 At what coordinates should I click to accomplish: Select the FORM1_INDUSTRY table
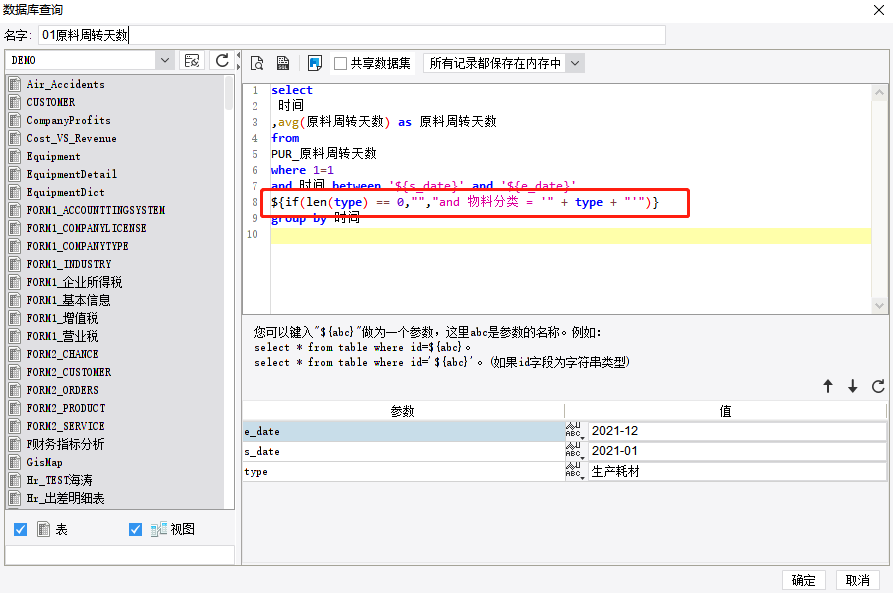click(69, 264)
